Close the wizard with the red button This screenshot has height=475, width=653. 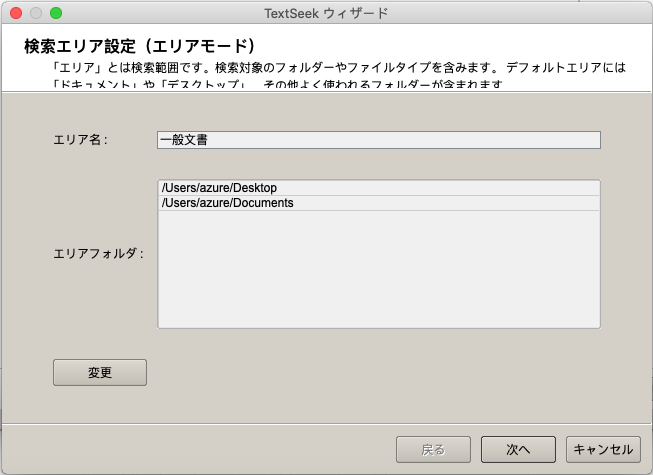pos(16,13)
